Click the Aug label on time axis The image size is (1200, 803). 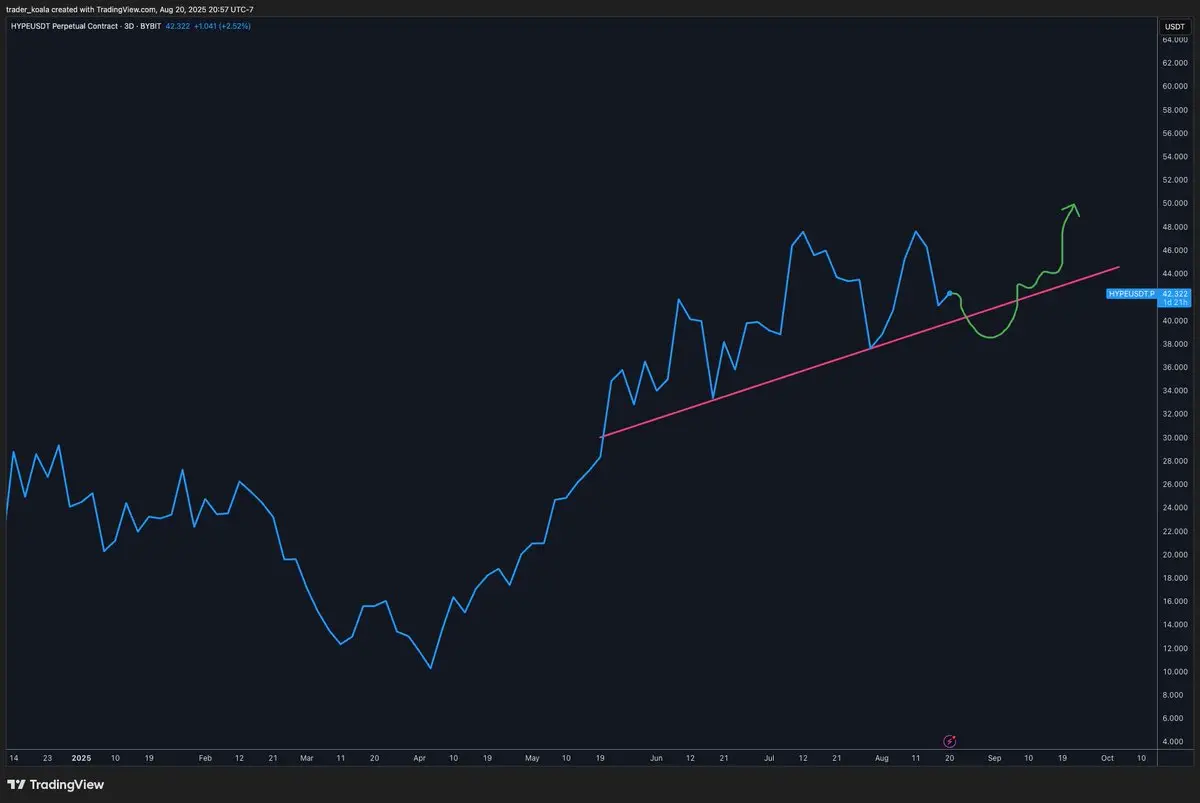point(882,759)
